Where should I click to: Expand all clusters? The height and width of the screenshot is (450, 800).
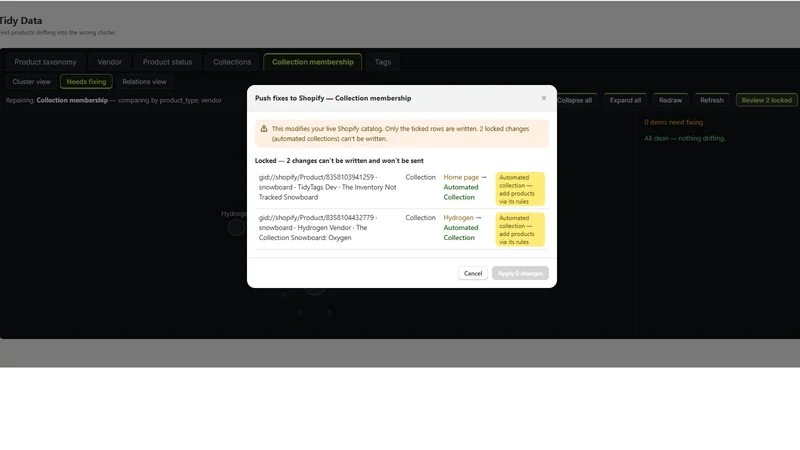click(x=625, y=100)
